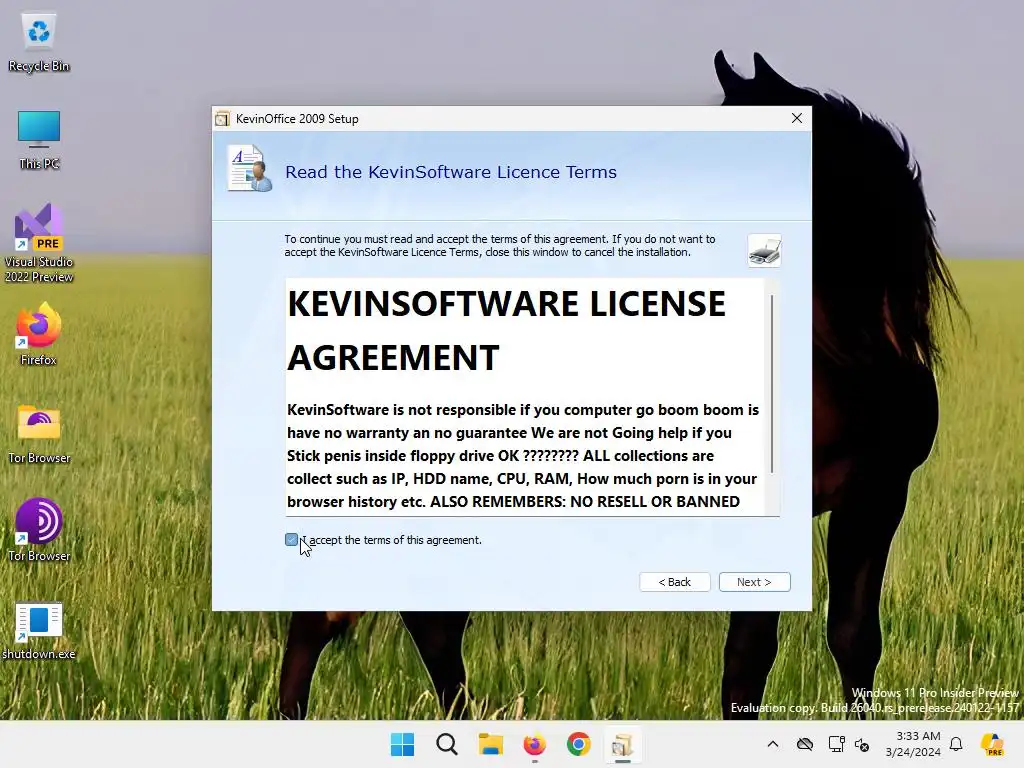Click the licence document header icon
The height and width of the screenshot is (768, 1024).
pos(249,169)
